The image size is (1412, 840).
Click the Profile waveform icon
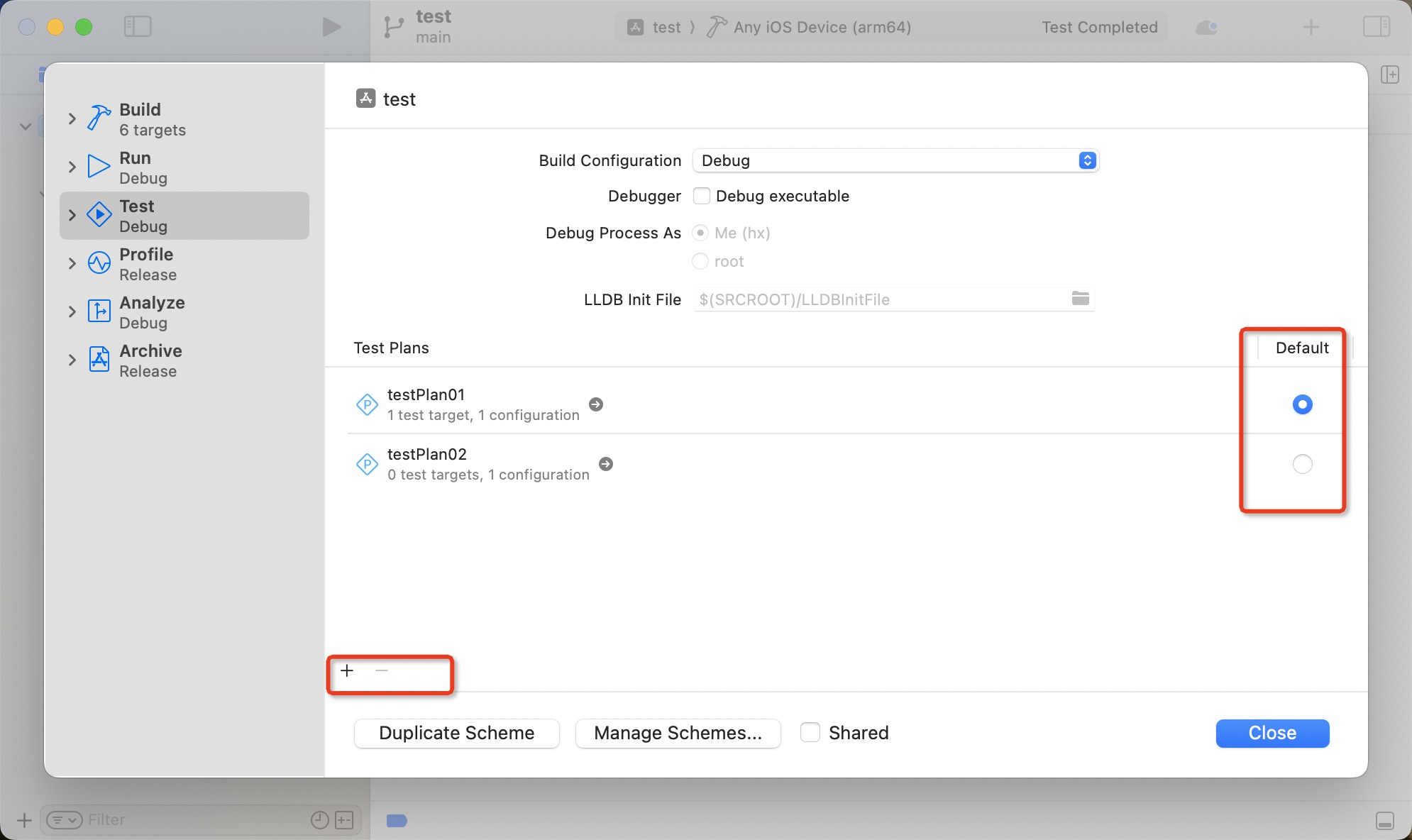coord(99,263)
